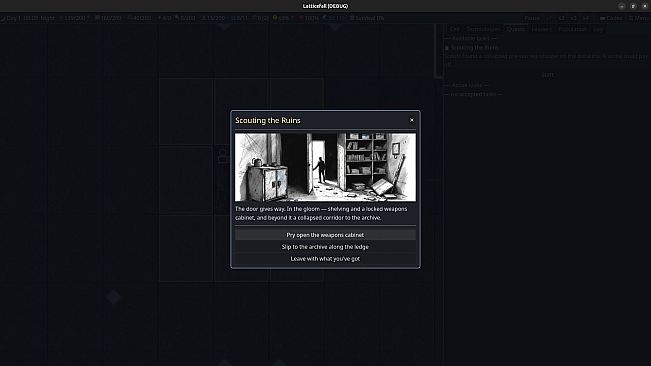Click the Scouting the Ruins dialog title
The image size is (651, 366).
point(268,120)
